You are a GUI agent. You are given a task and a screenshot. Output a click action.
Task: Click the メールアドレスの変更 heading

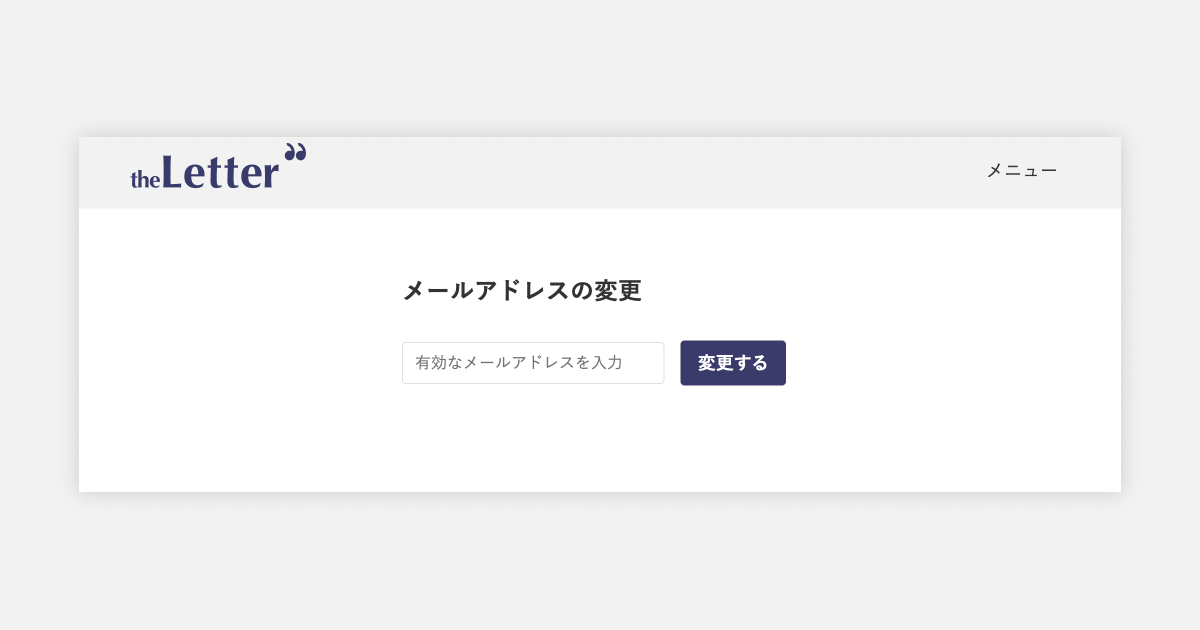pos(521,291)
